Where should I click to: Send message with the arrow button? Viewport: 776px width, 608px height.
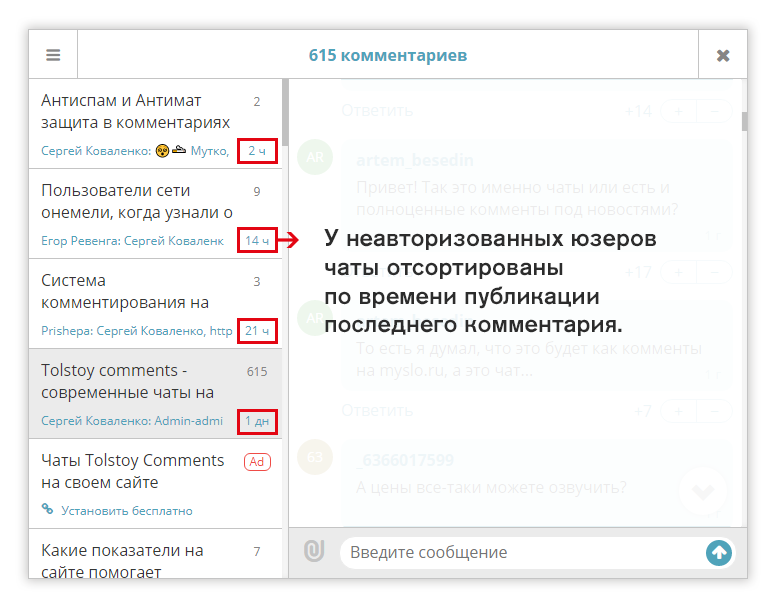pos(719,553)
